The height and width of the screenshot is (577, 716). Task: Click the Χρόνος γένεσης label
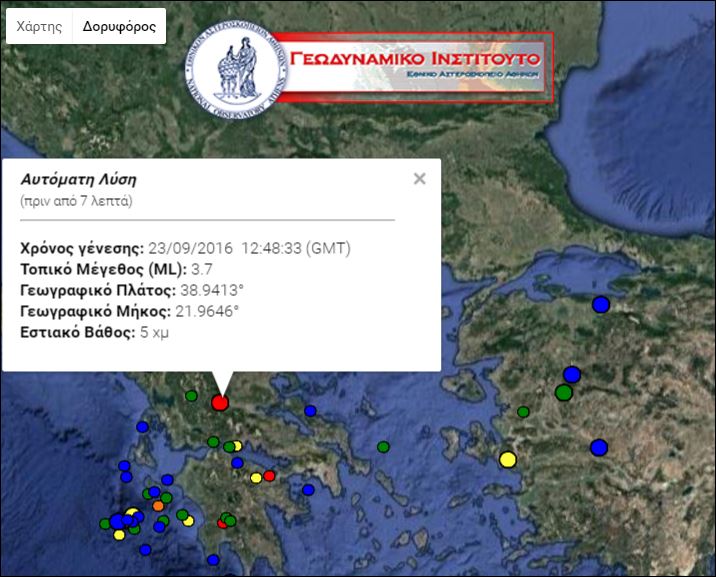coord(82,249)
